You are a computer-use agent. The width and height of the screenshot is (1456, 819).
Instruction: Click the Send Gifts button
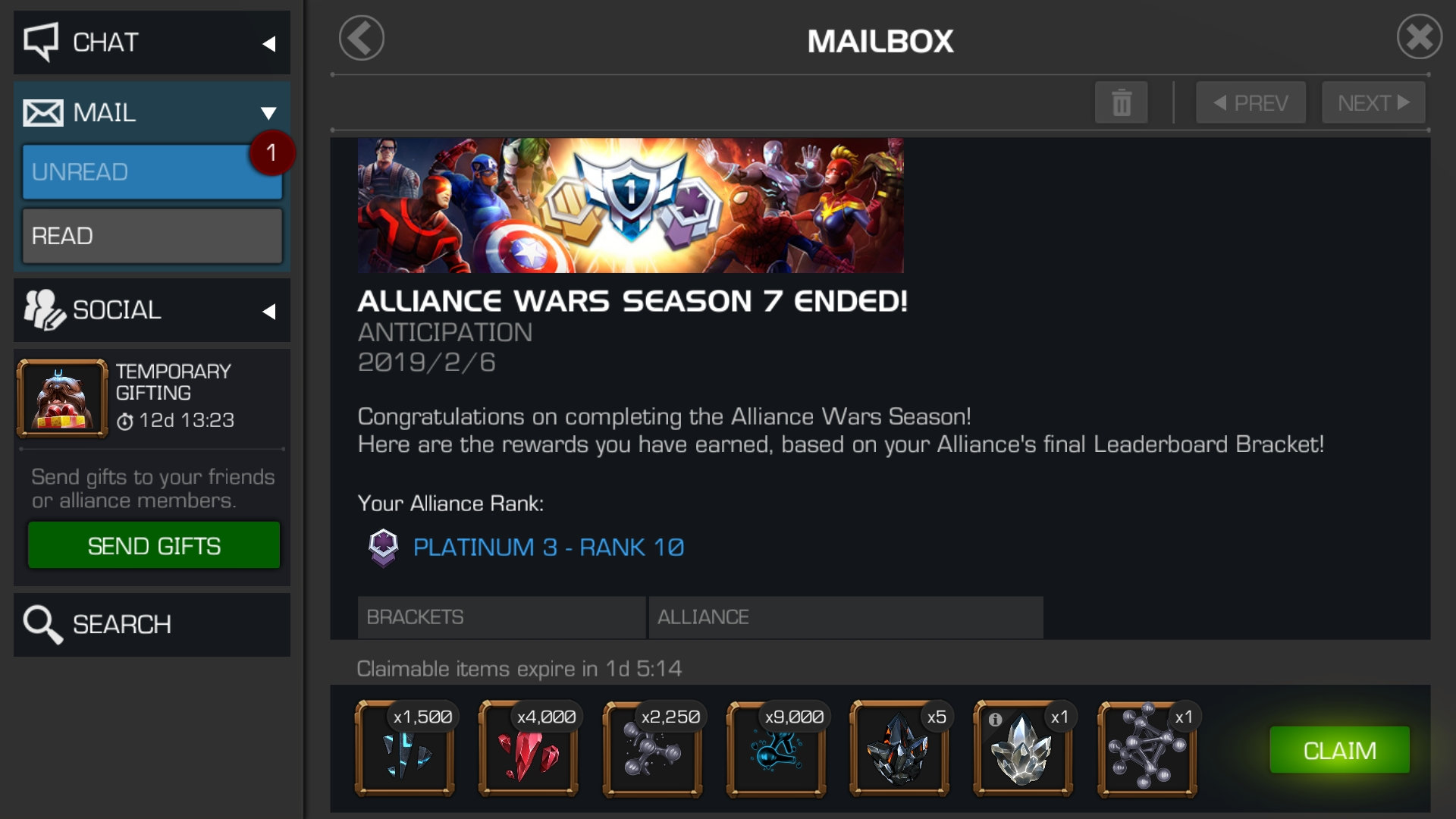(x=154, y=545)
